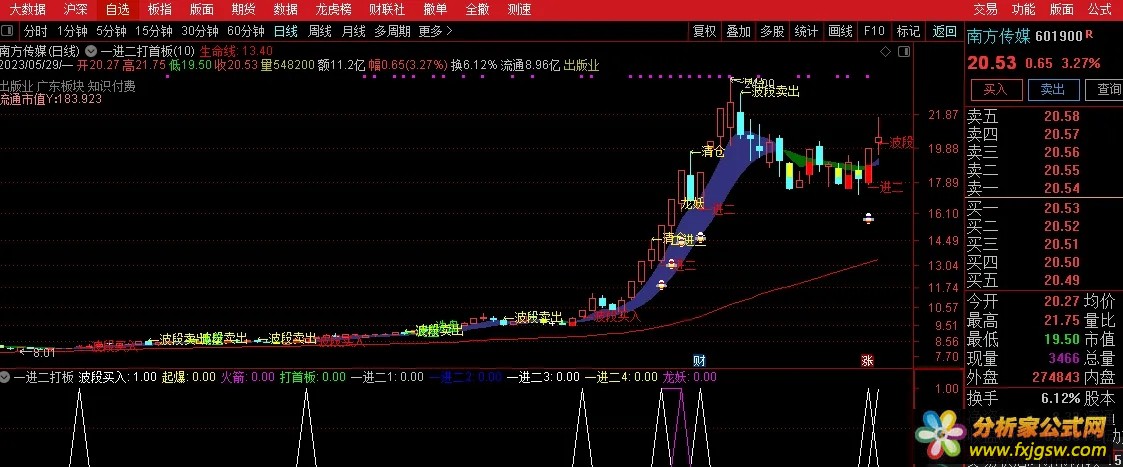
Task: Open the 板指 menu
Action: [160, 9]
